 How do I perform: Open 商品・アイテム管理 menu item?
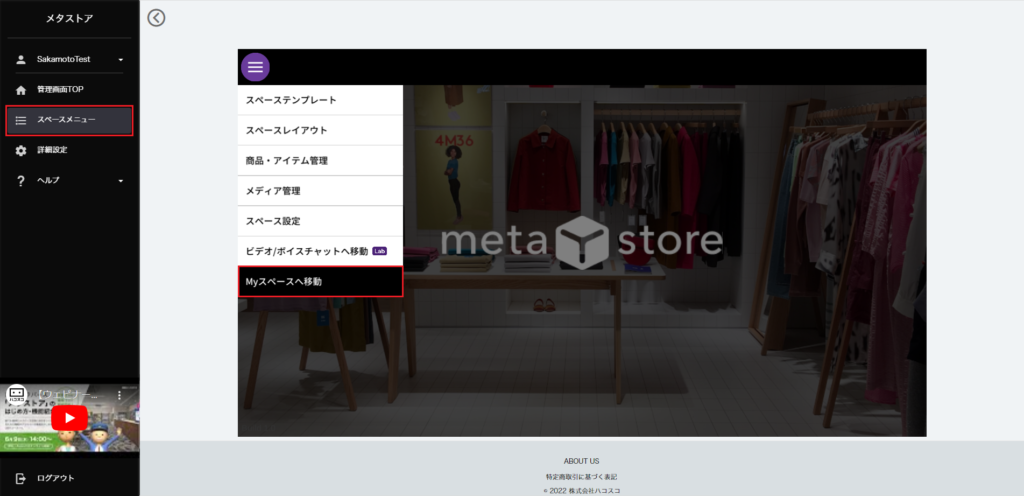click(320, 161)
